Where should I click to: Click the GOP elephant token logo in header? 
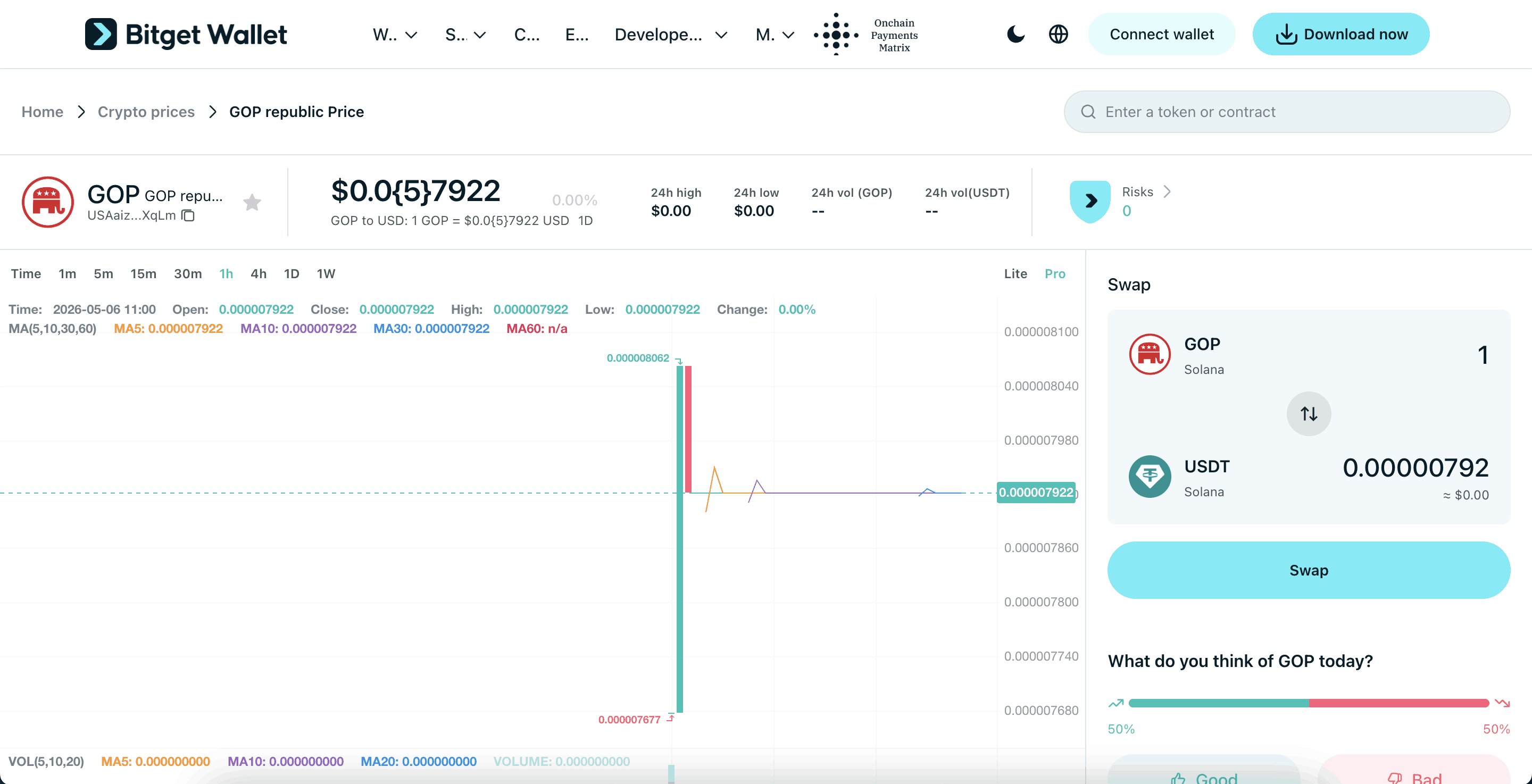click(x=47, y=202)
